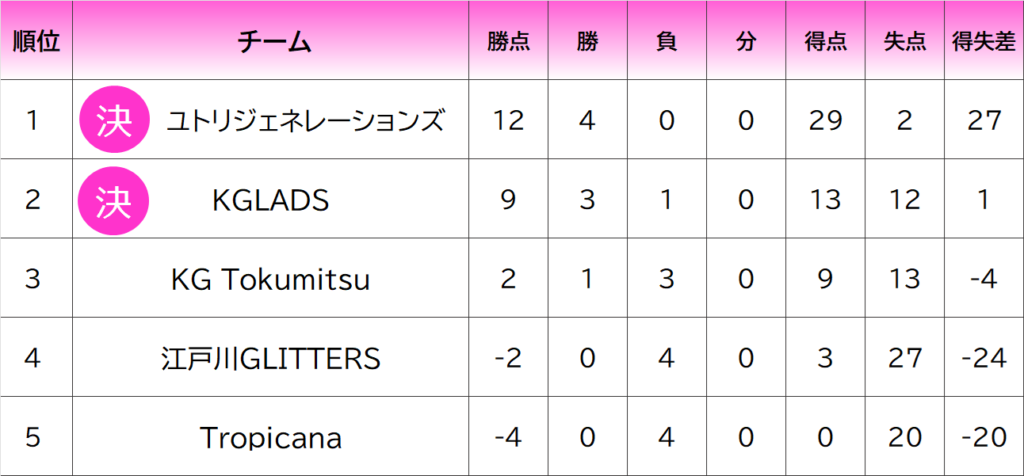
Task: Click the 分 column header
Action: [745, 42]
